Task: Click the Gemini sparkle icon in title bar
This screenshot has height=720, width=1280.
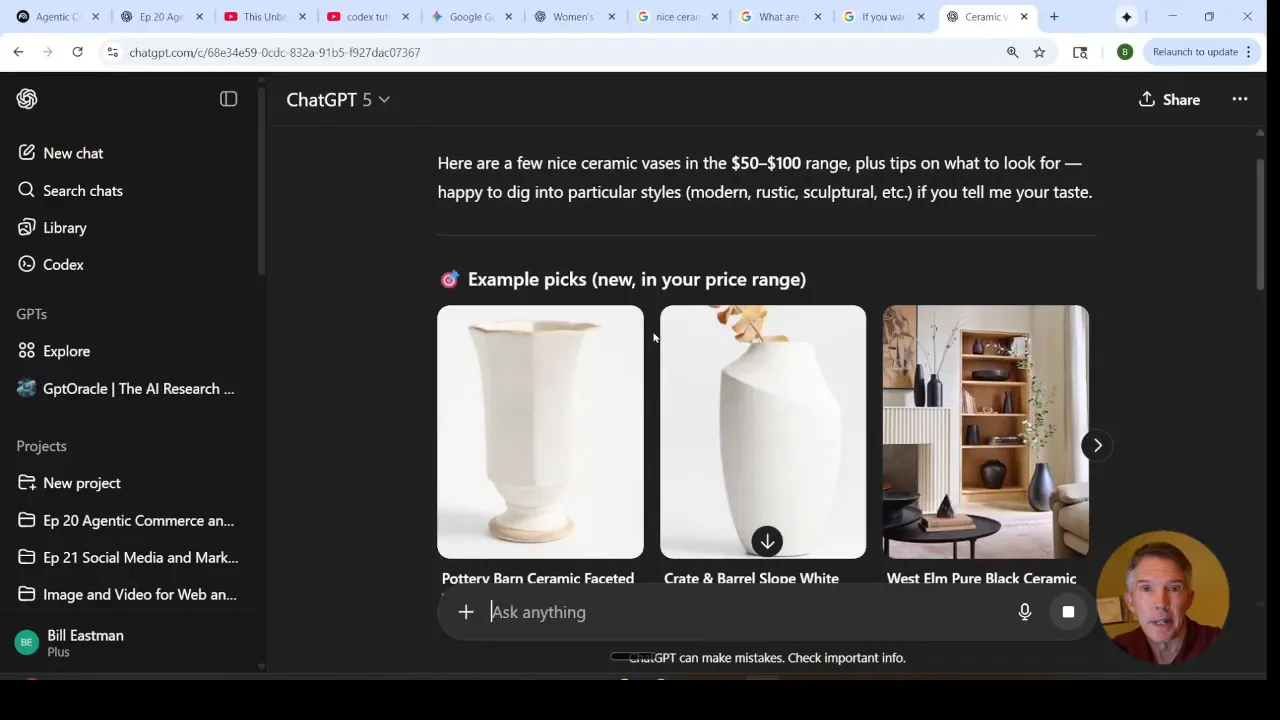Action: click(x=1126, y=17)
